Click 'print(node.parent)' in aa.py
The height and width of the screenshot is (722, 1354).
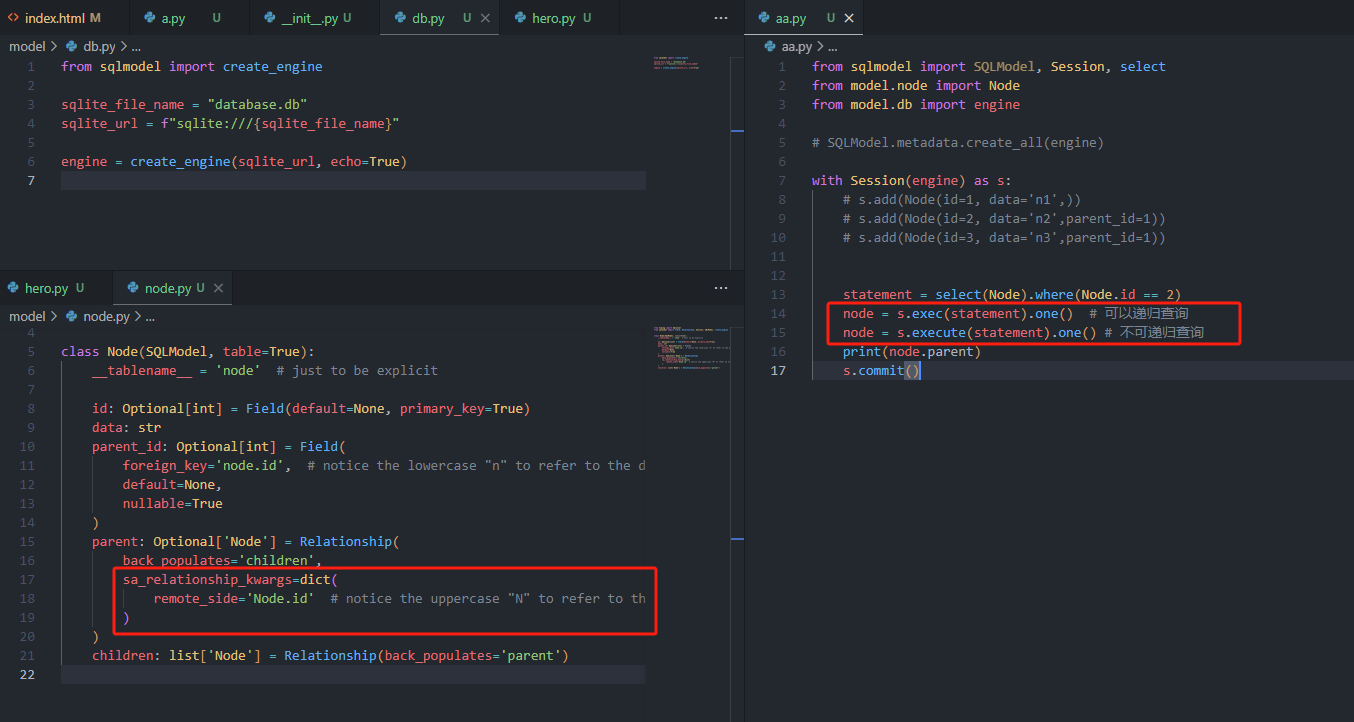point(912,351)
